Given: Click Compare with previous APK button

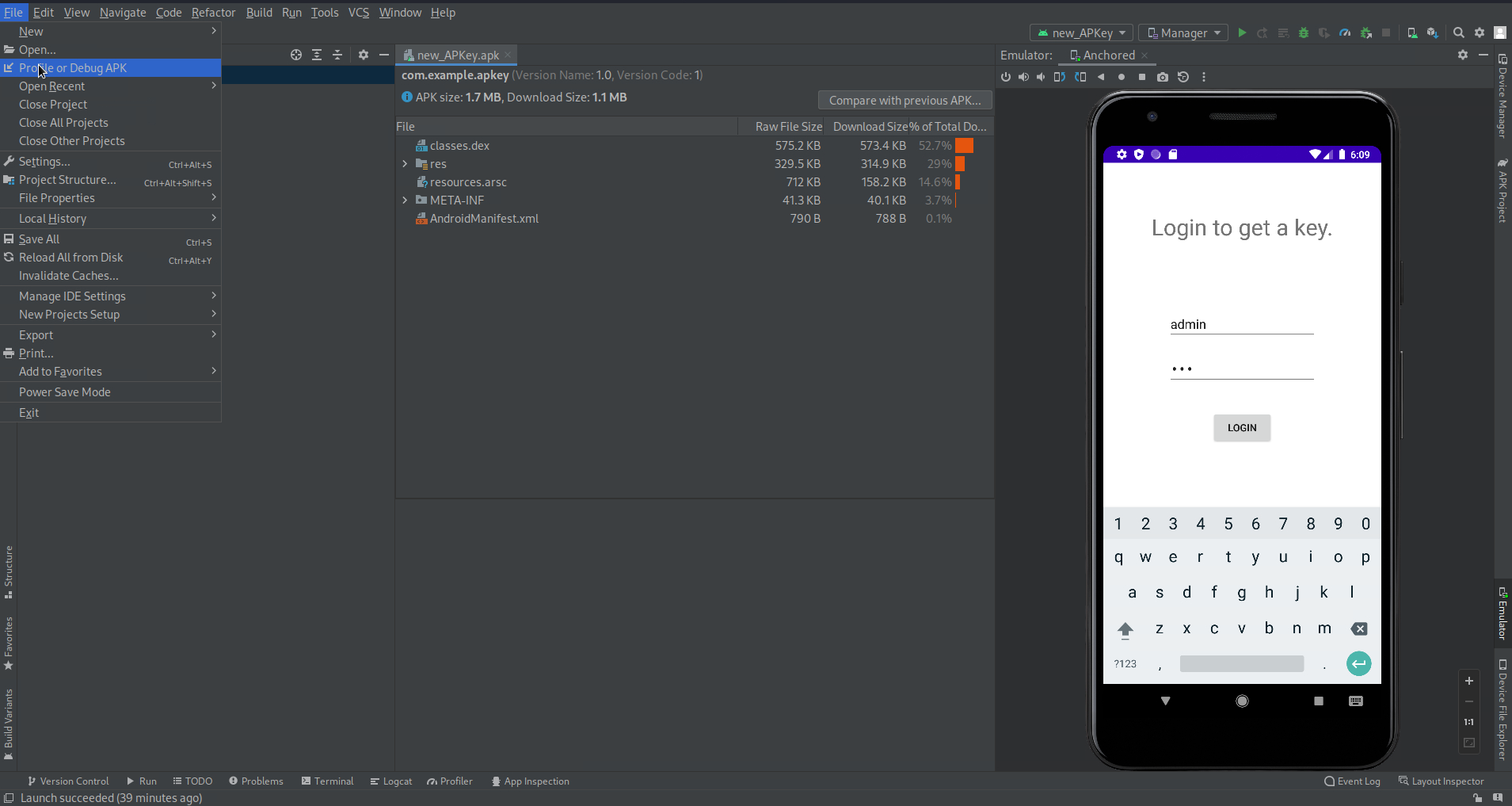Looking at the screenshot, I should (x=905, y=101).
